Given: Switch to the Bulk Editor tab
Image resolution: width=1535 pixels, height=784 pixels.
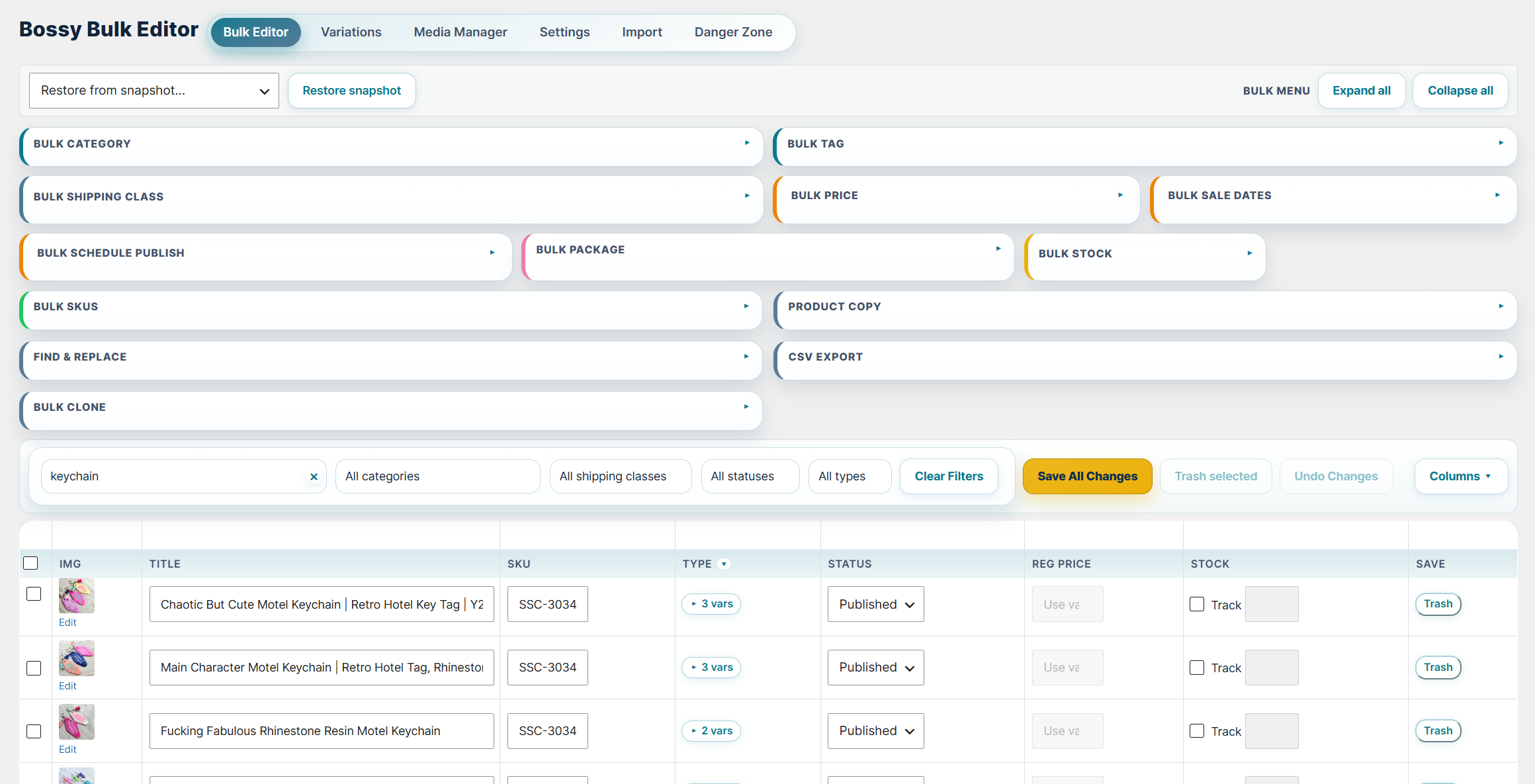Looking at the screenshot, I should [x=255, y=32].
